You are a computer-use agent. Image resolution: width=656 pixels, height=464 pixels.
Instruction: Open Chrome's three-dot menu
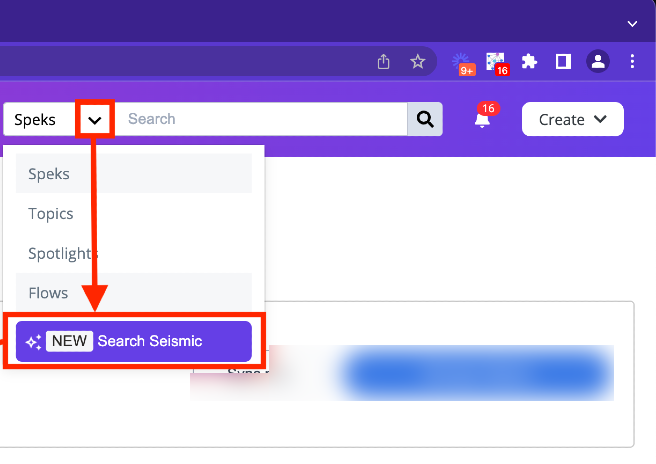pyautogui.click(x=632, y=62)
